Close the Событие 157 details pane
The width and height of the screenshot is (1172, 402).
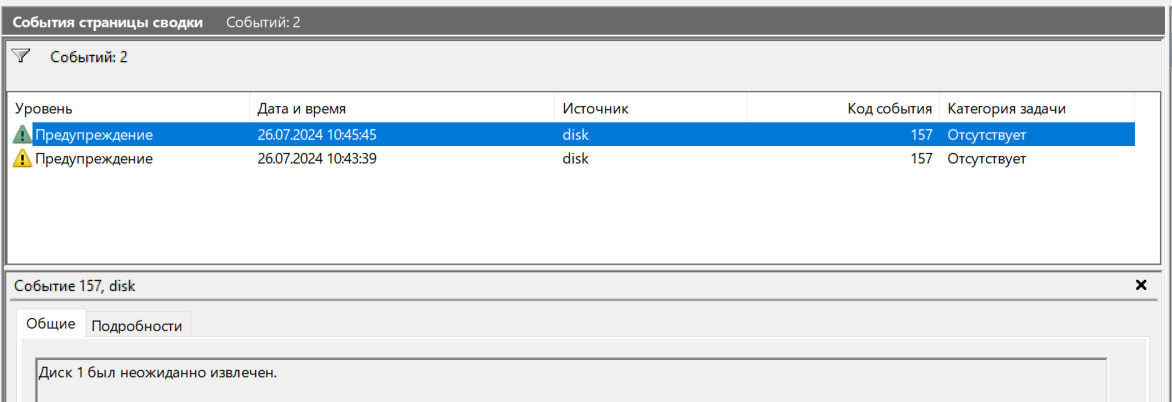(x=1141, y=285)
